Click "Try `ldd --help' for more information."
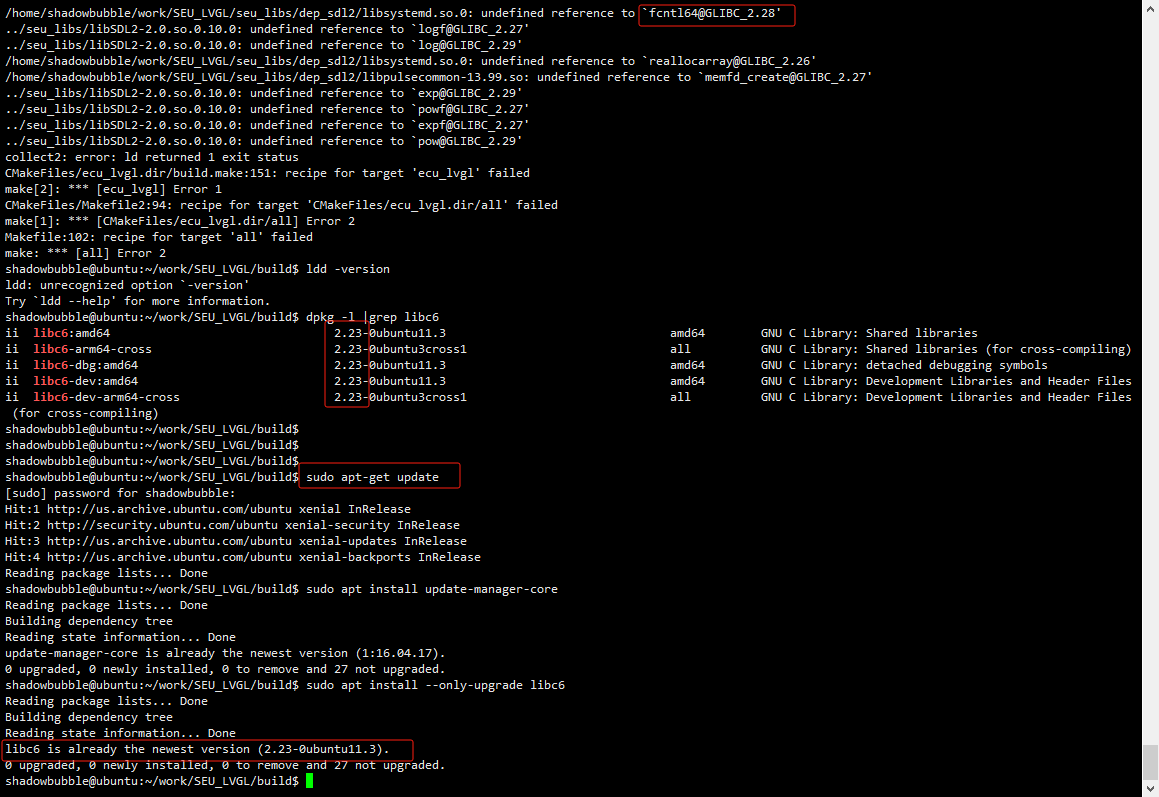 coord(138,301)
